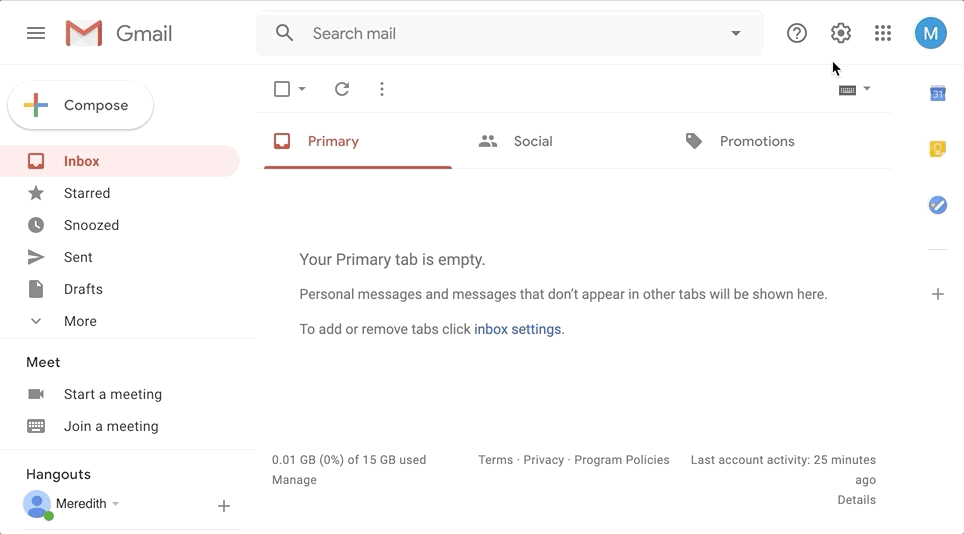Get add-ons plus icon in side panel
964x534 pixels.
coord(938,294)
